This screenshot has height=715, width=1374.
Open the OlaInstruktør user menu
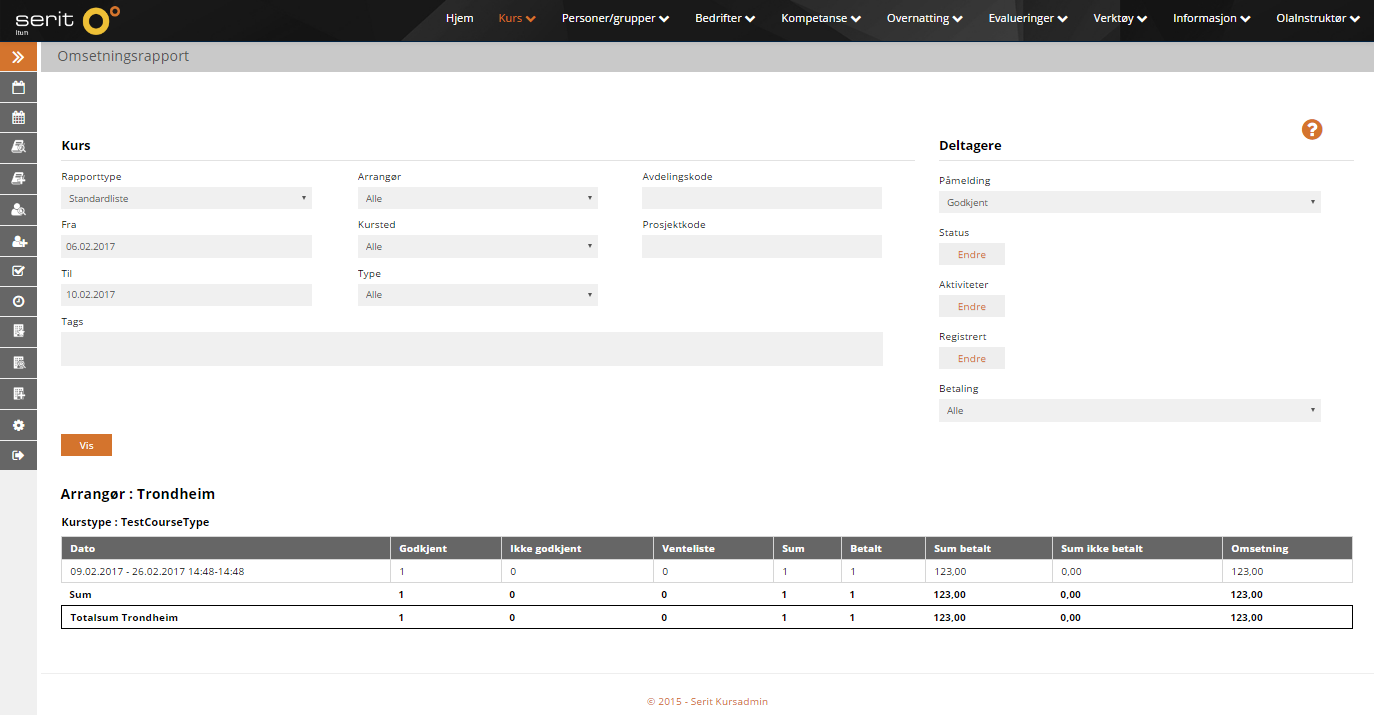click(1317, 18)
